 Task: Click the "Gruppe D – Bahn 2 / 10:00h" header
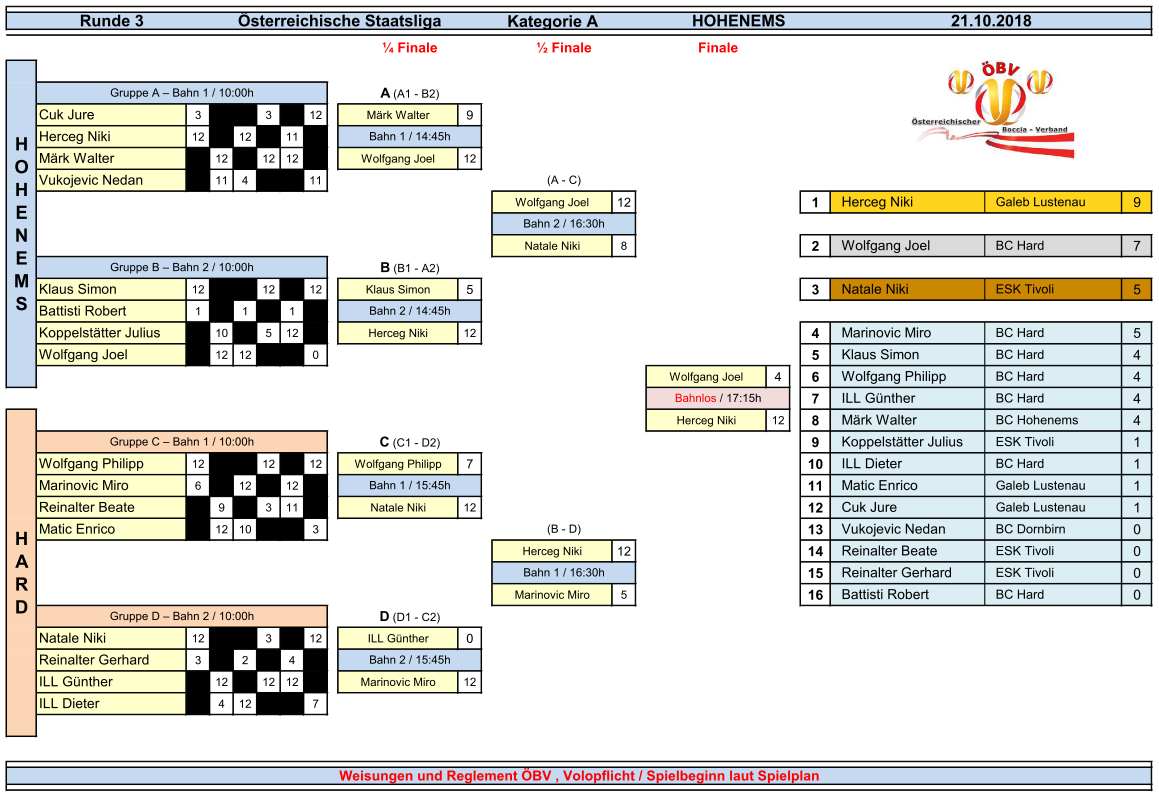(x=182, y=616)
